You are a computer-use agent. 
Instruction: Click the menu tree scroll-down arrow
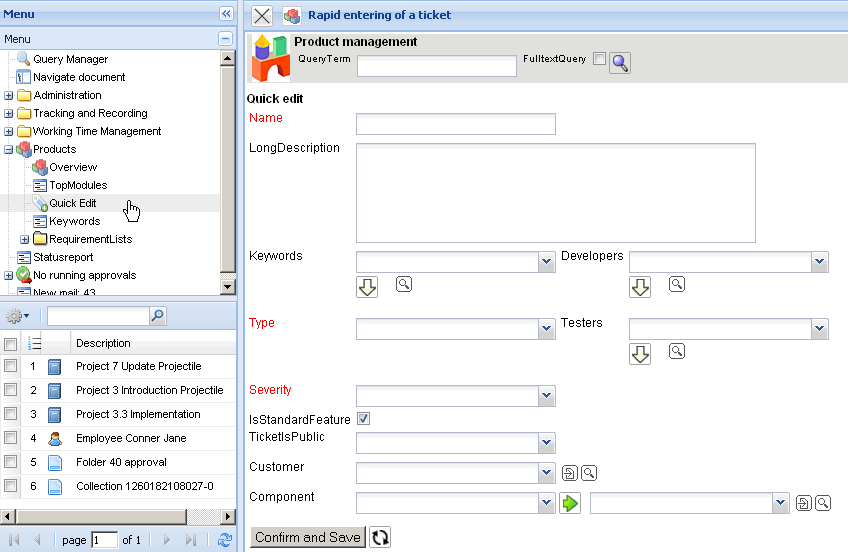tap(228, 287)
